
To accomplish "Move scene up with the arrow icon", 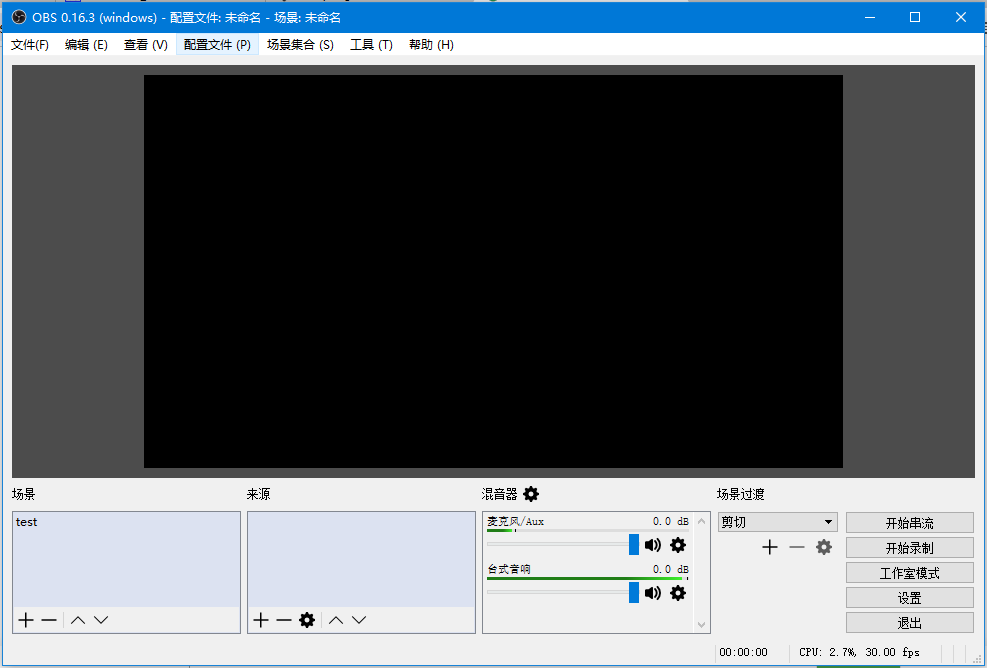I will (78, 620).
